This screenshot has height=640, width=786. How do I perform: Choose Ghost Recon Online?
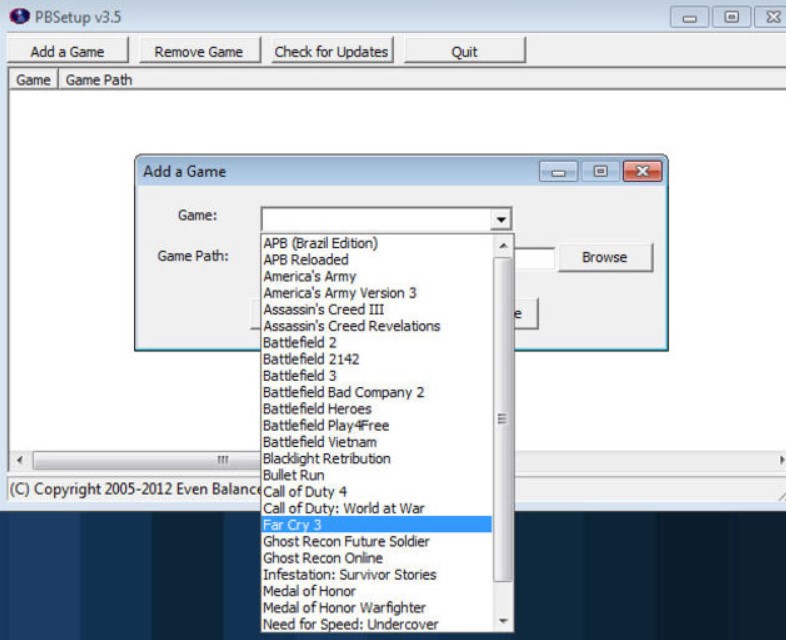376,557
